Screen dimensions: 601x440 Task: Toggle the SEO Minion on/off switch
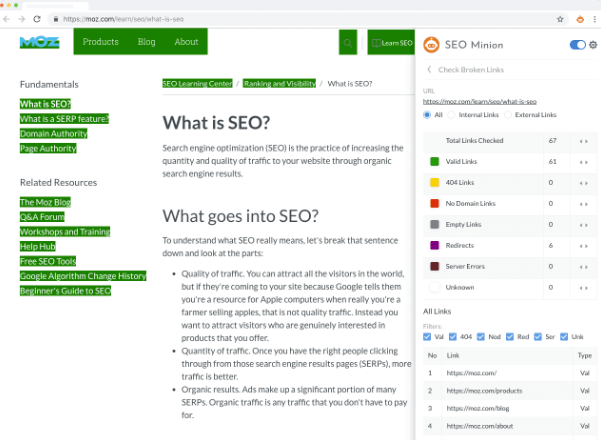coord(578,45)
